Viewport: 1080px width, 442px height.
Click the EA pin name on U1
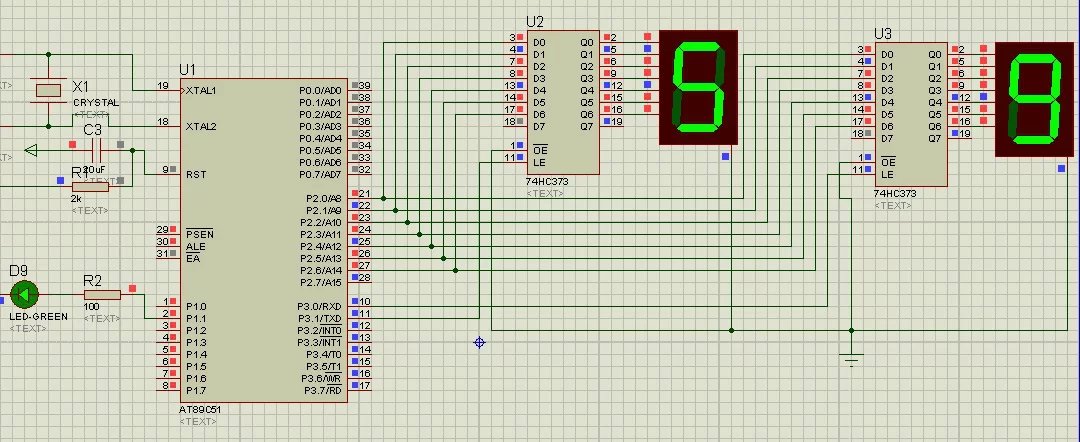pyautogui.click(x=192, y=258)
